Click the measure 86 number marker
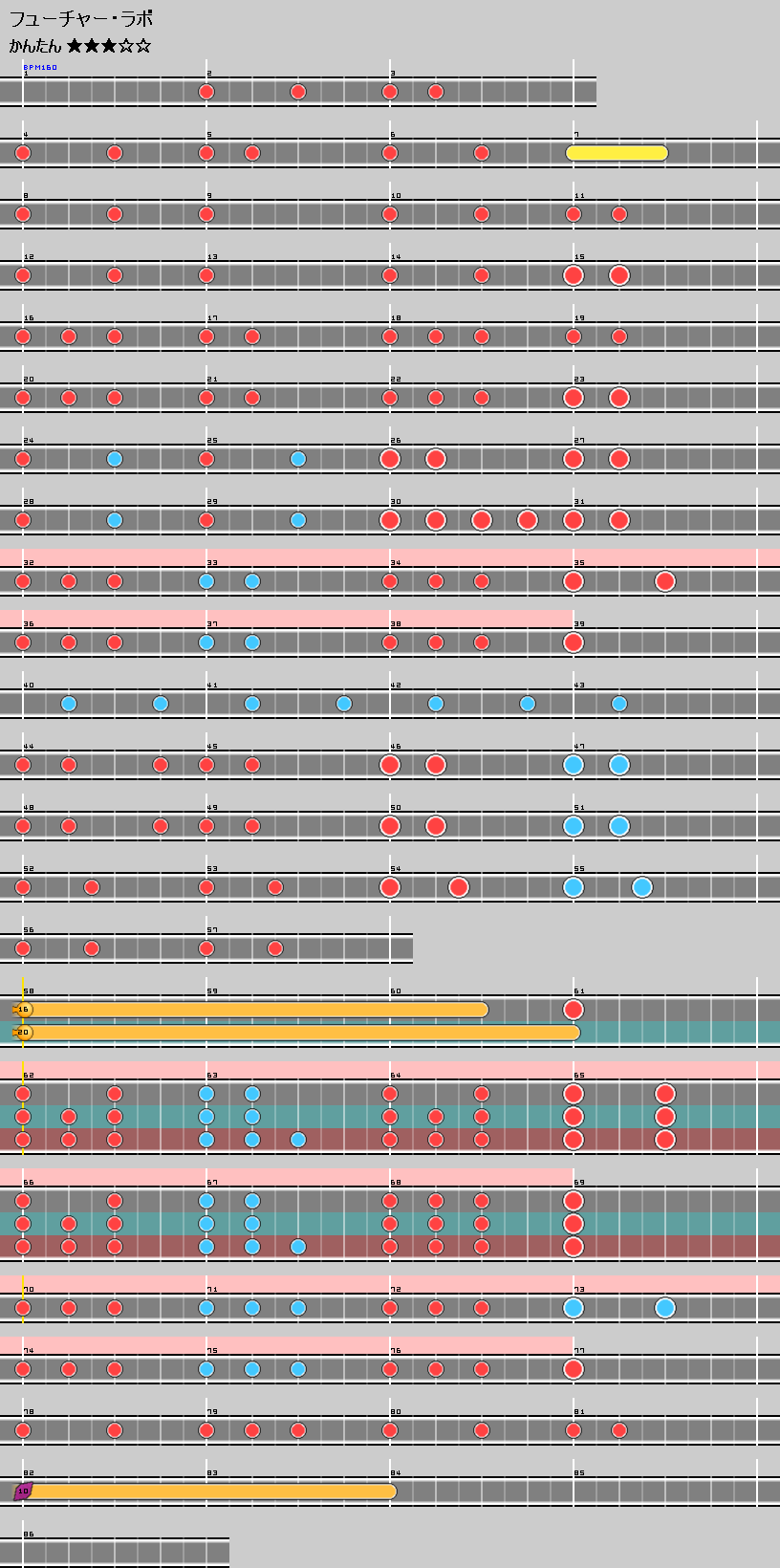The height and width of the screenshot is (1568, 780). (x=29, y=1535)
